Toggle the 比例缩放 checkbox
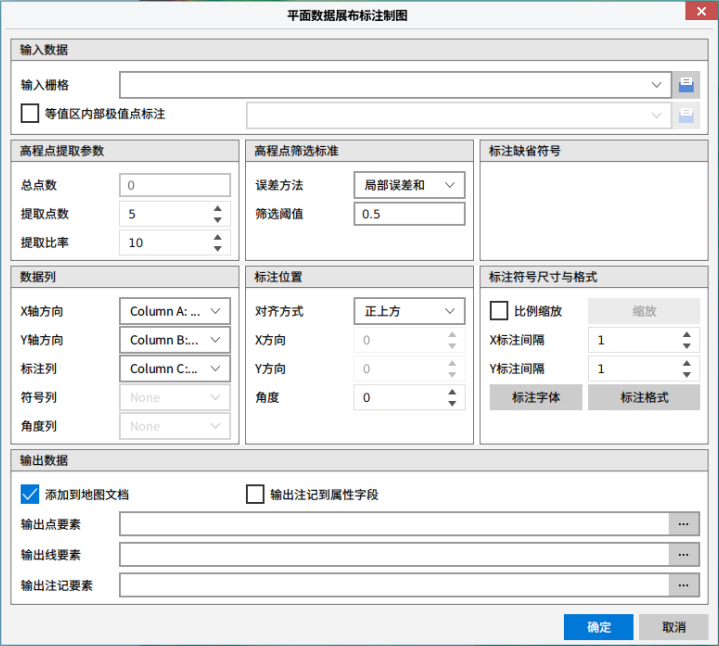This screenshot has height=646, width=719. coord(499,311)
